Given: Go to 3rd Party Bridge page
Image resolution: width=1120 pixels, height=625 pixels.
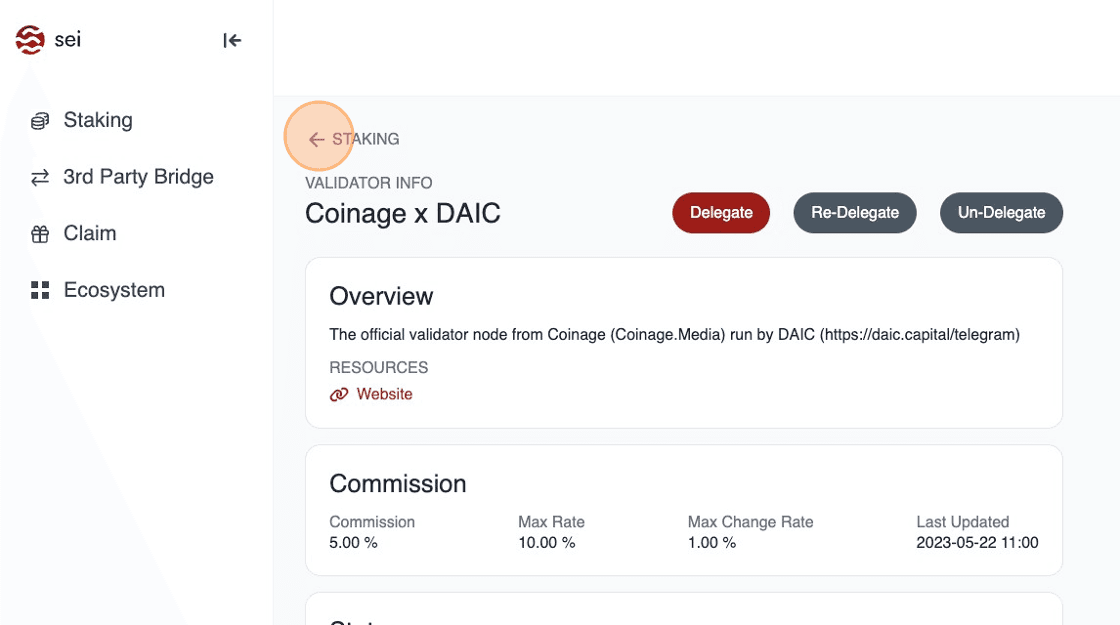Looking at the screenshot, I should coord(138,177).
